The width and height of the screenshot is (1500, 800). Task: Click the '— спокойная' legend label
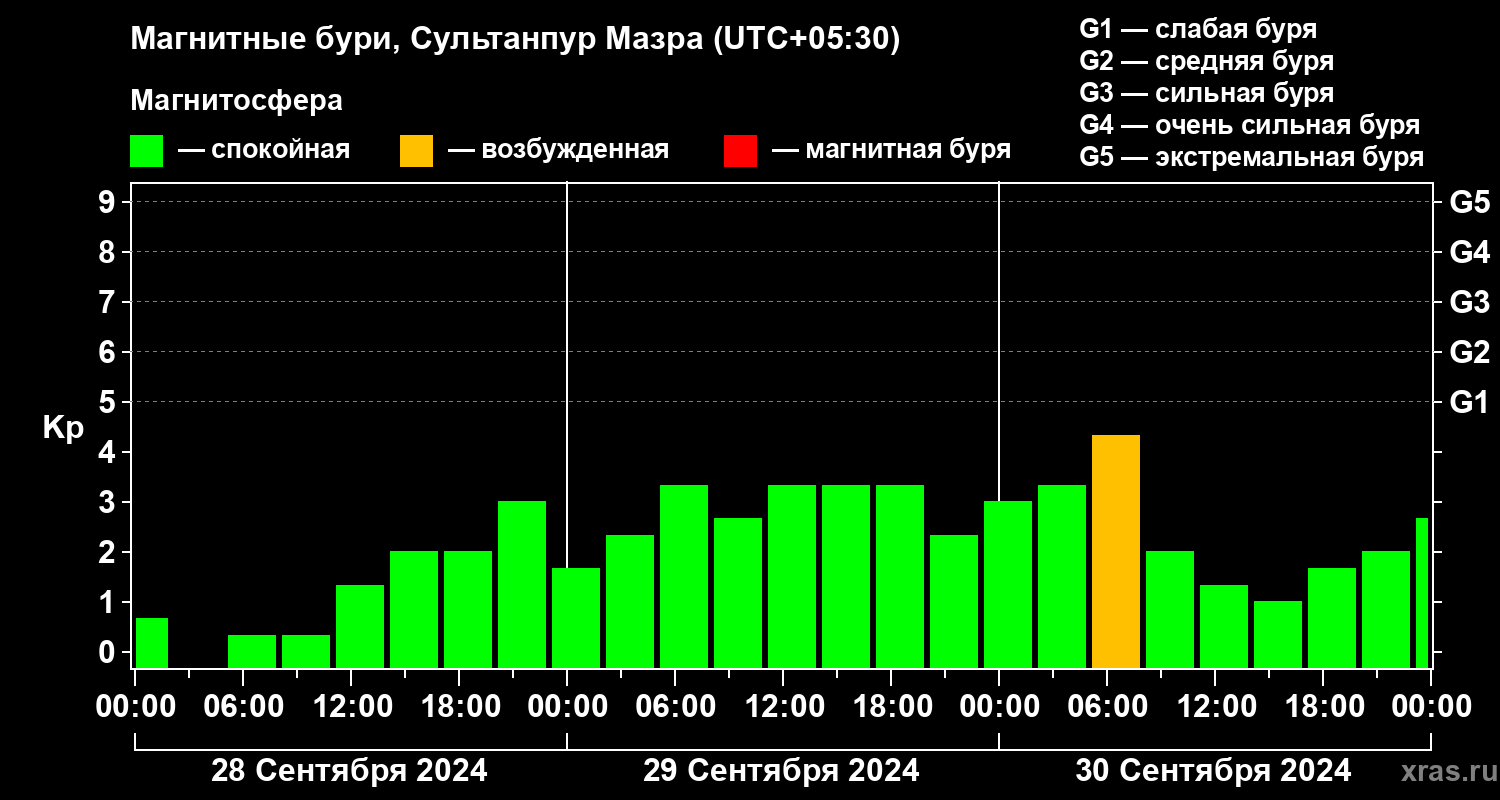click(264, 150)
